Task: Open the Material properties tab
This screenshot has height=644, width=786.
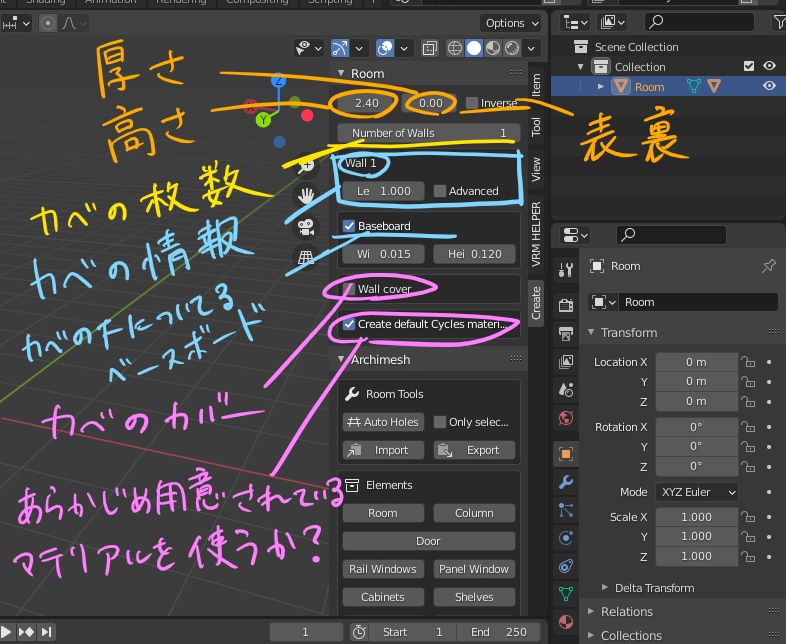Action: 566,622
